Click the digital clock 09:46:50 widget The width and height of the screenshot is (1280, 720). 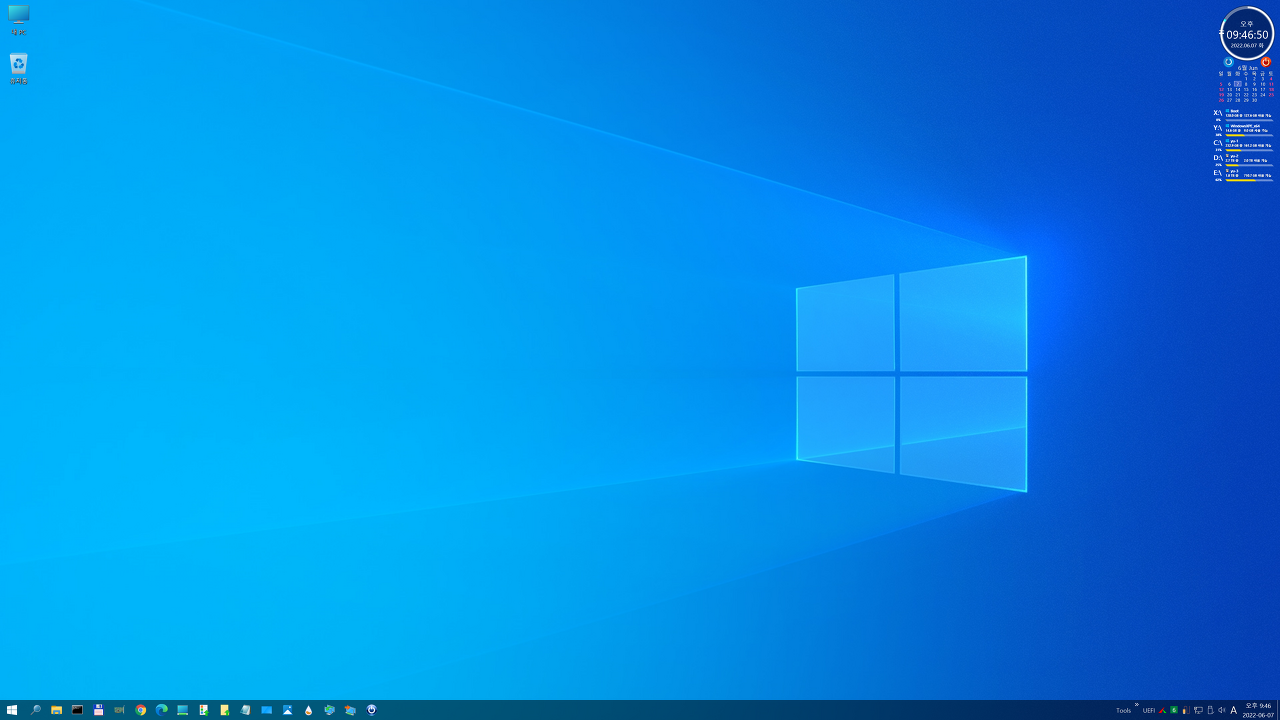point(1247,34)
